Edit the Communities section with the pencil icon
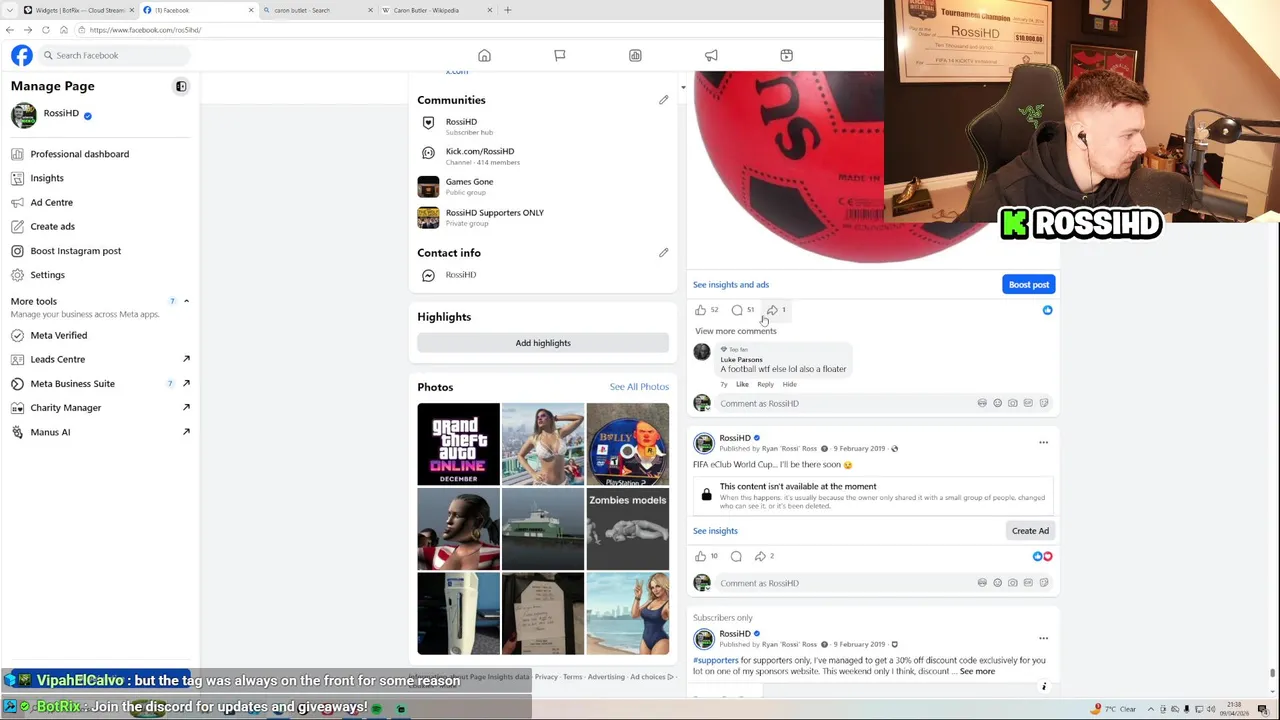Screen dimensions: 1280x720 [663, 100]
